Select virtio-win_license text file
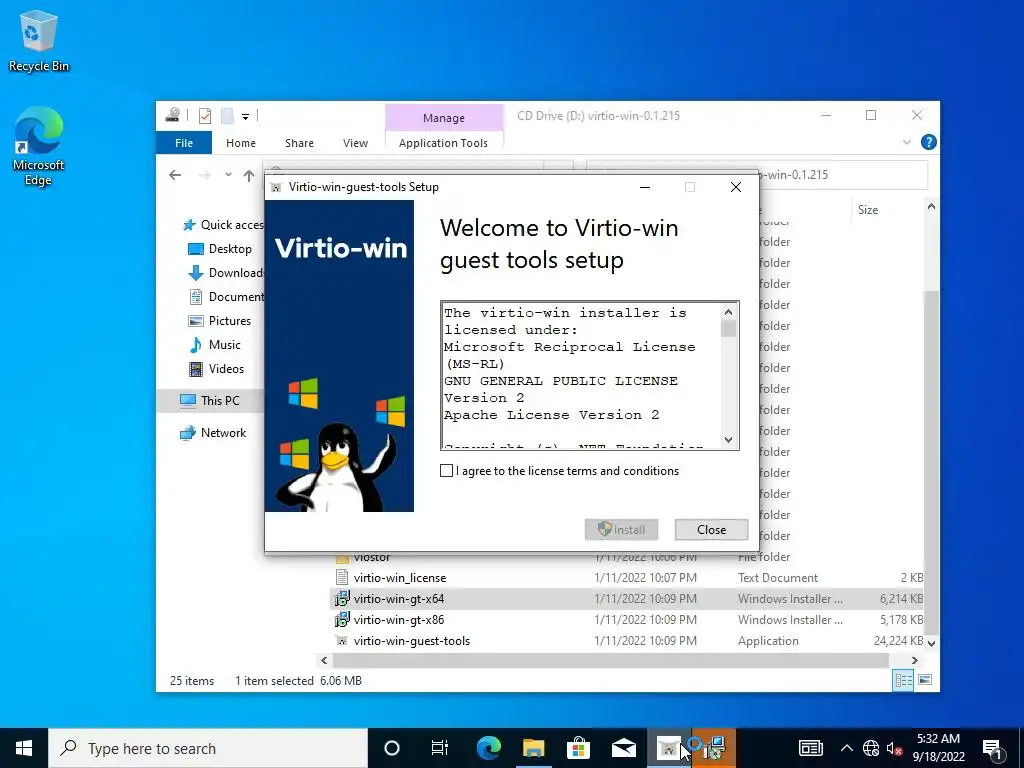The image size is (1024, 768). pyautogui.click(x=400, y=578)
